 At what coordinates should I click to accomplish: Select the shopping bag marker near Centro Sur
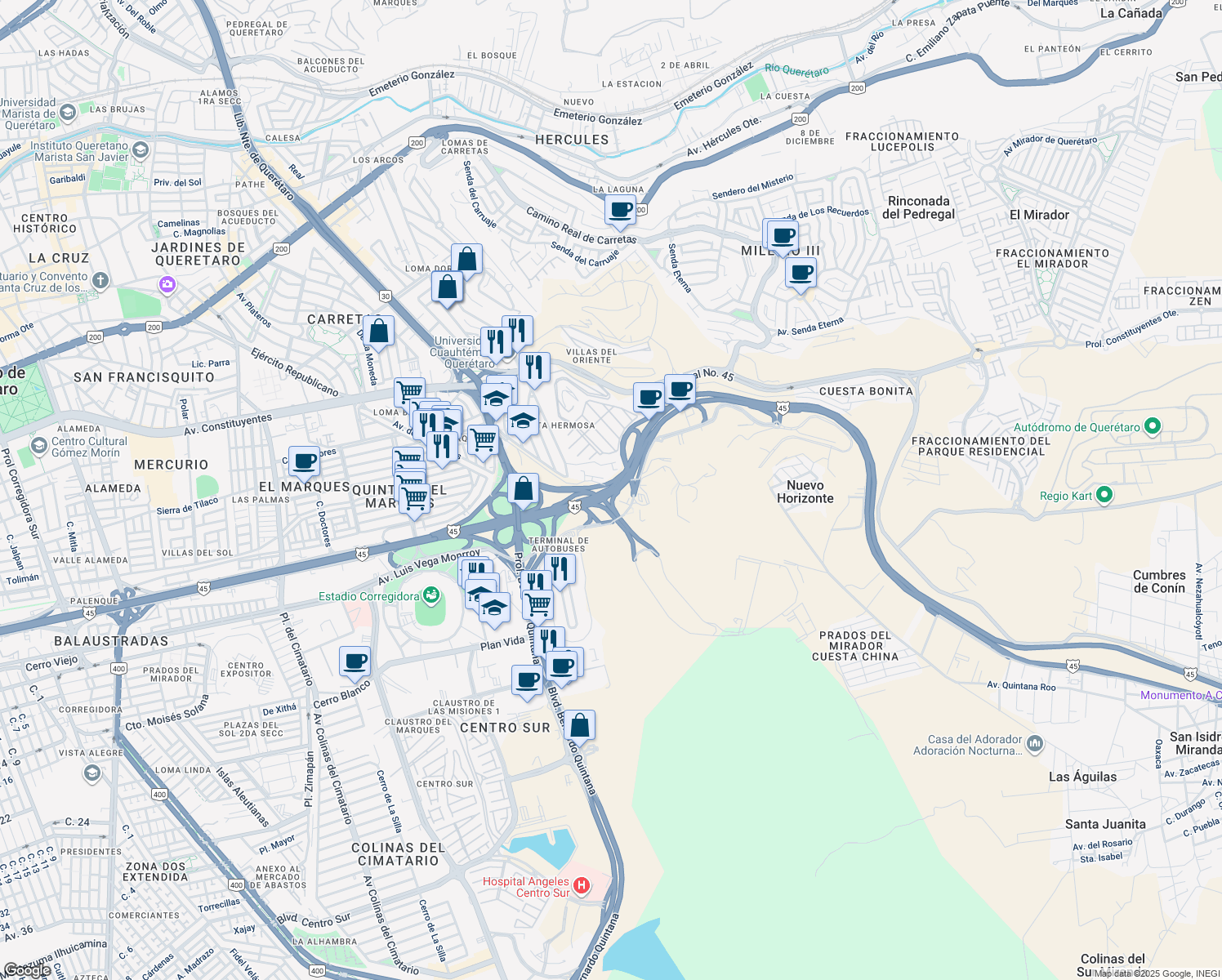[x=580, y=725]
